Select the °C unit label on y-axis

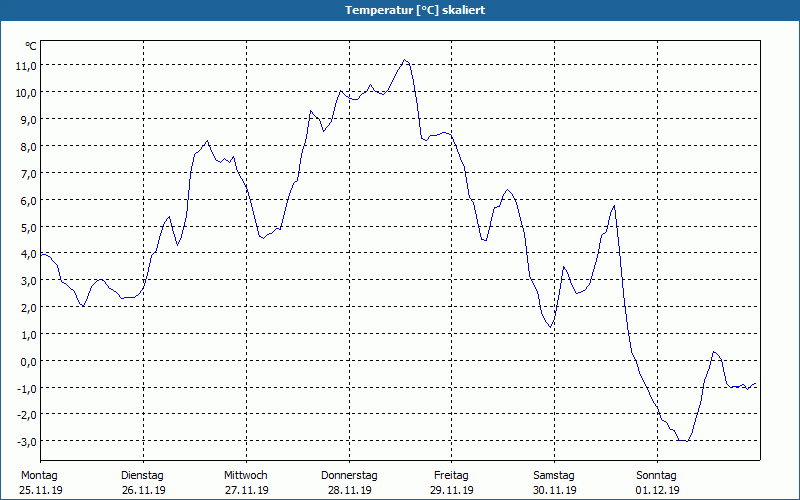[x=31, y=46]
